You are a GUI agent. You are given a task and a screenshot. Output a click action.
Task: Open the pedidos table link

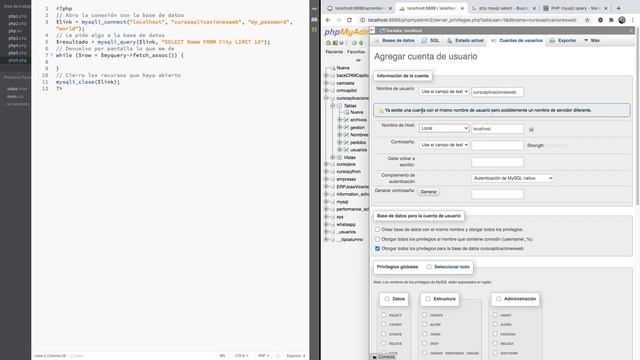[x=358, y=142]
